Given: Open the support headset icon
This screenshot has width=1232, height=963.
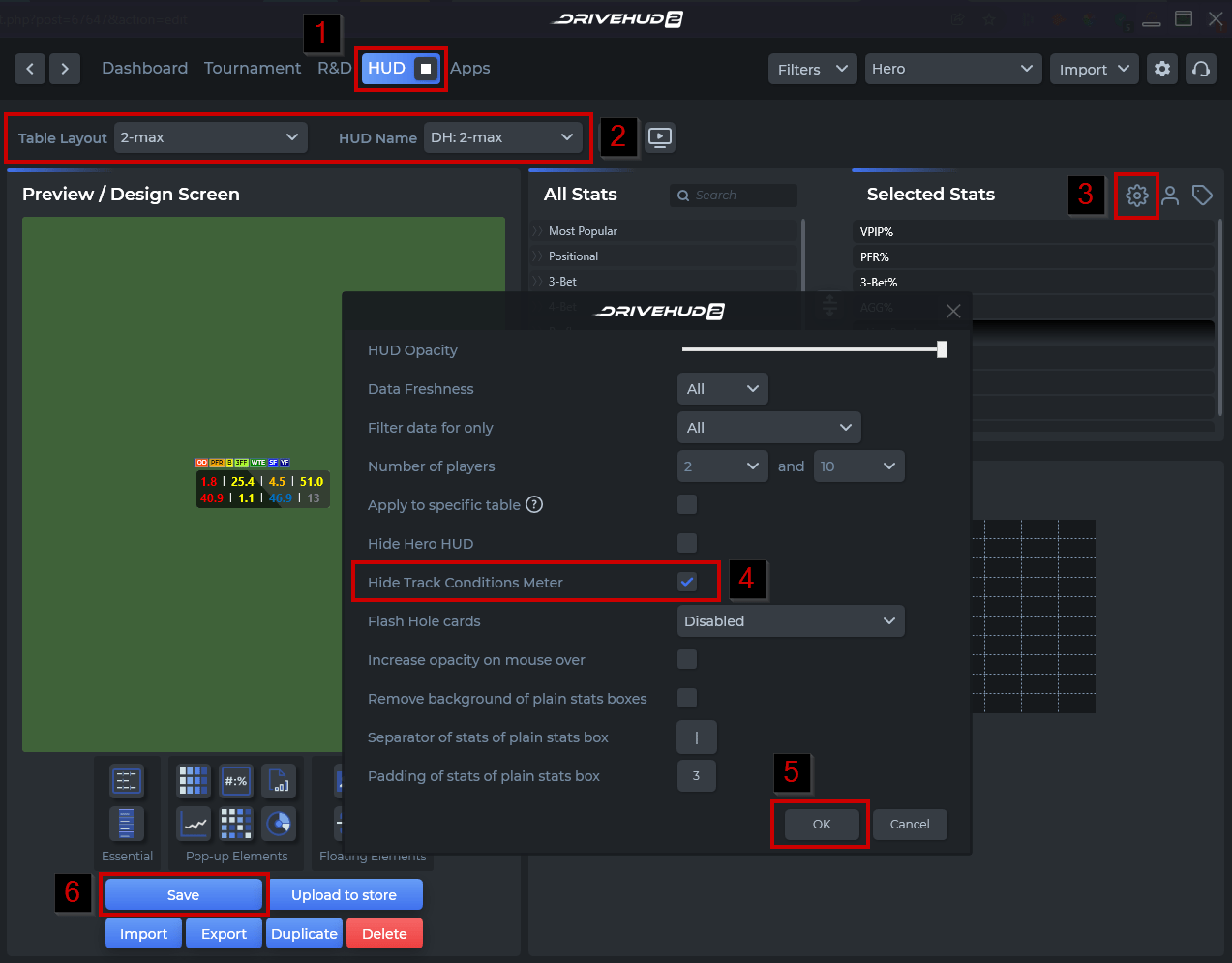Looking at the screenshot, I should click(1201, 69).
